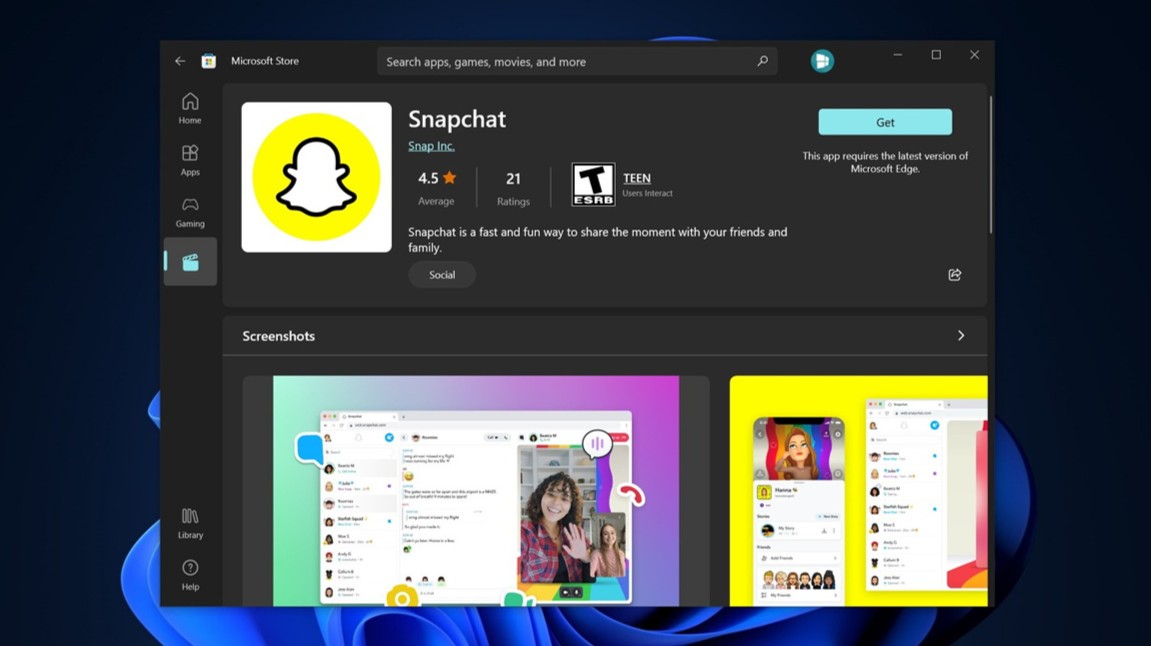Viewport: 1151px width, 646px height.
Task: Open your Microsoft account profile avatar
Action: 821,60
